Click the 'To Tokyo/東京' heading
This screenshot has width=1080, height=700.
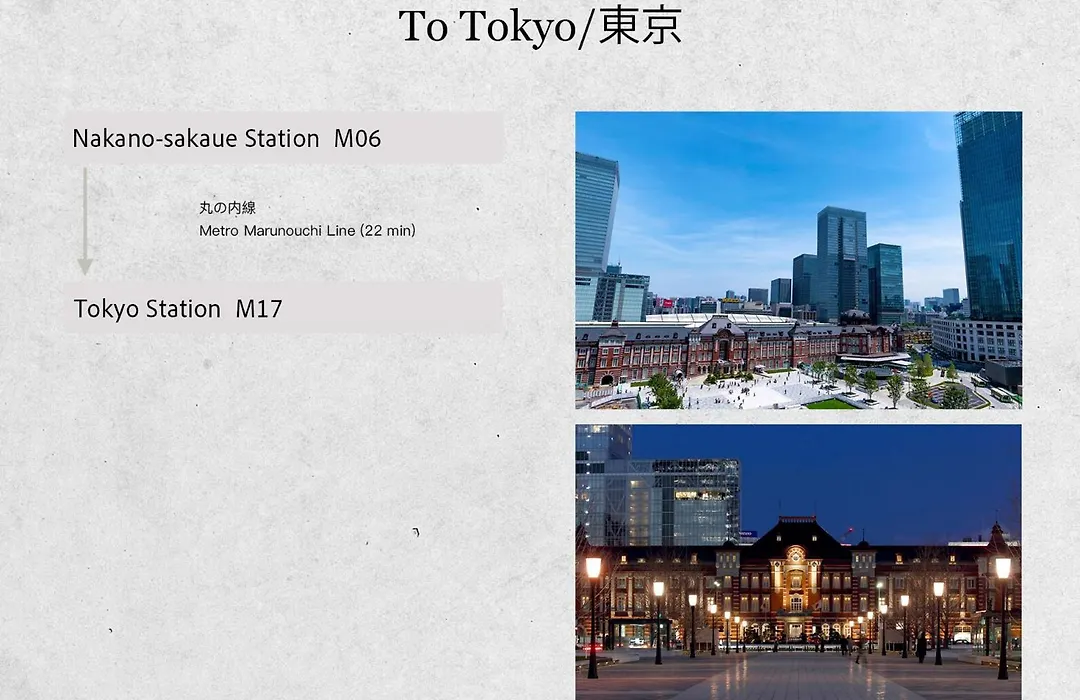click(540, 27)
